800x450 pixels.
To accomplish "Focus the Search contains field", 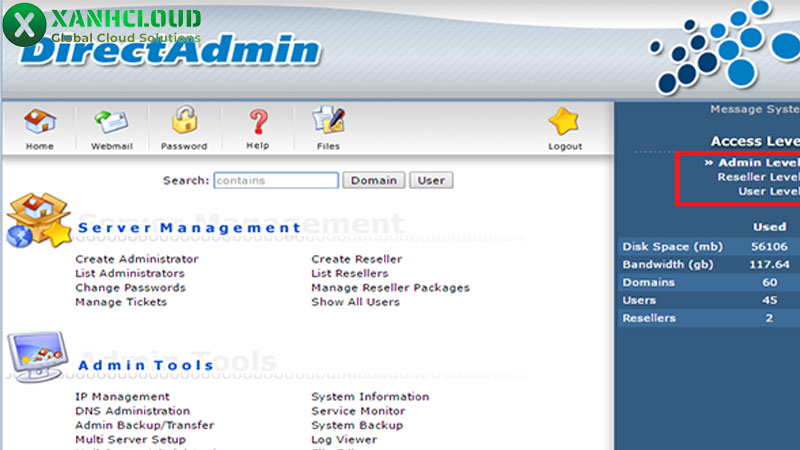I will [x=276, y=180].
